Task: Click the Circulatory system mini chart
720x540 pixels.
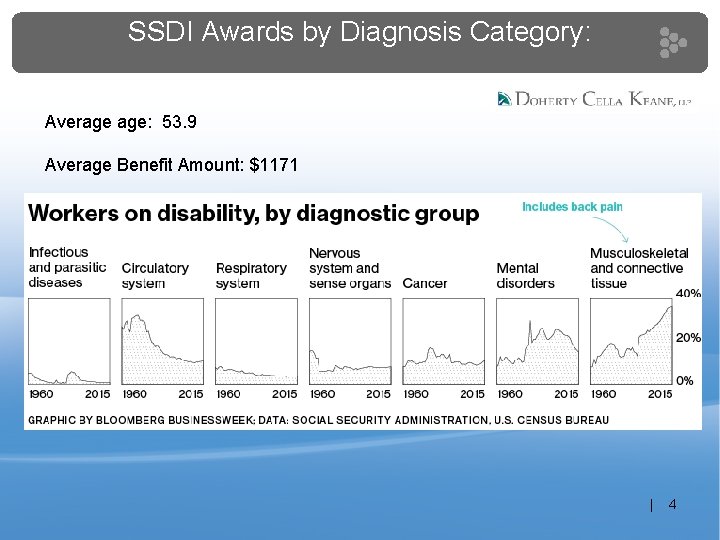Action: tap(163, 341)
